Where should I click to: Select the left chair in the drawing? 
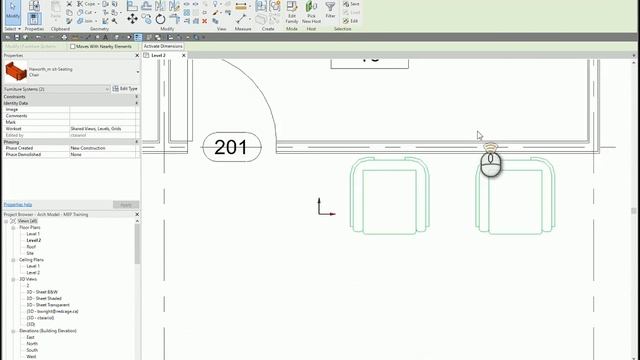click(389, 196)
